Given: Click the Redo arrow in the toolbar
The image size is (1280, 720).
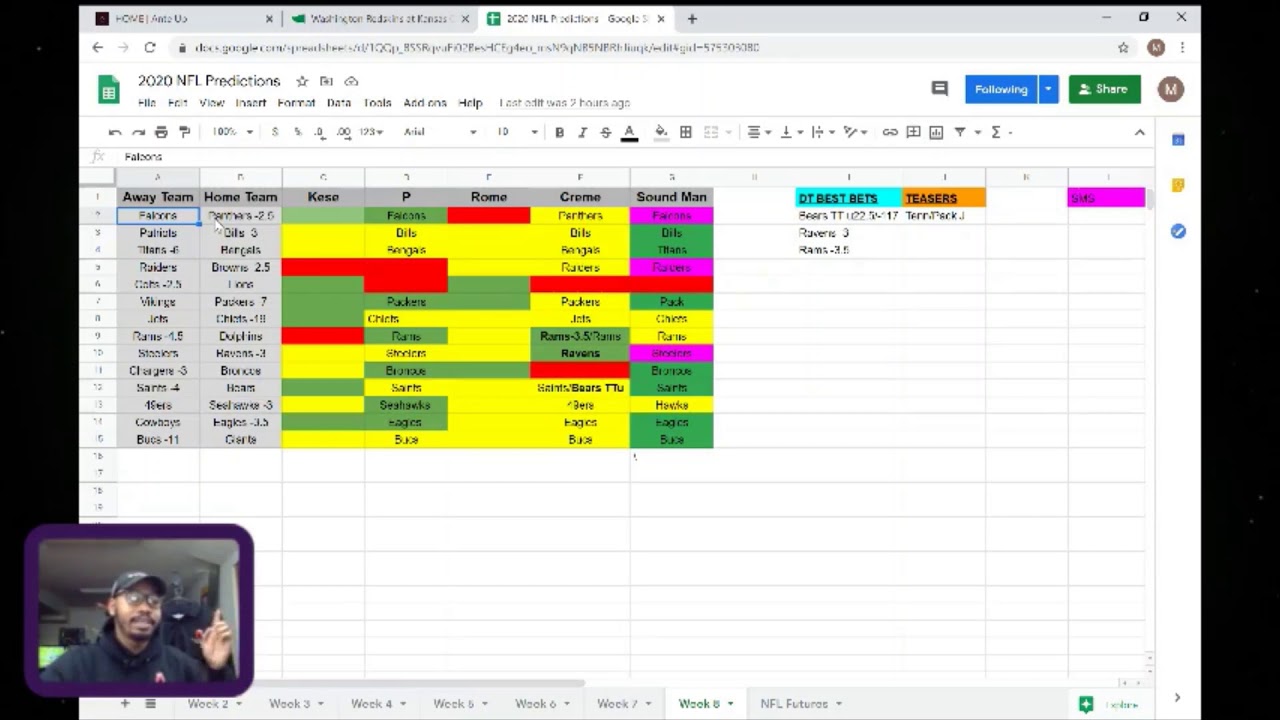Looking at the screenshot, I should coord(138,132).
